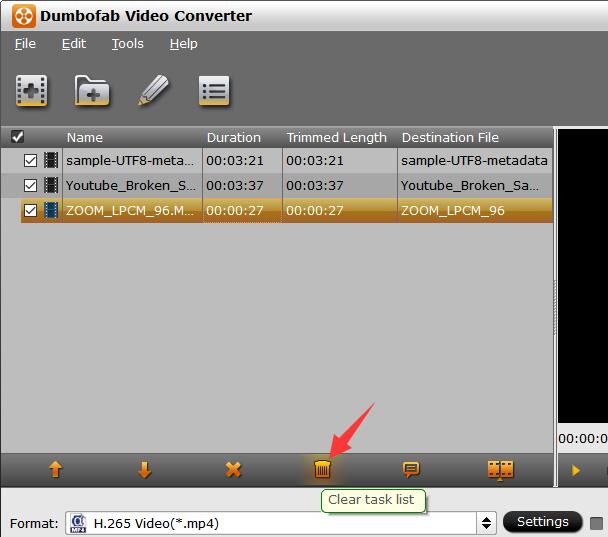Open the Tools menu

[127, 44]
